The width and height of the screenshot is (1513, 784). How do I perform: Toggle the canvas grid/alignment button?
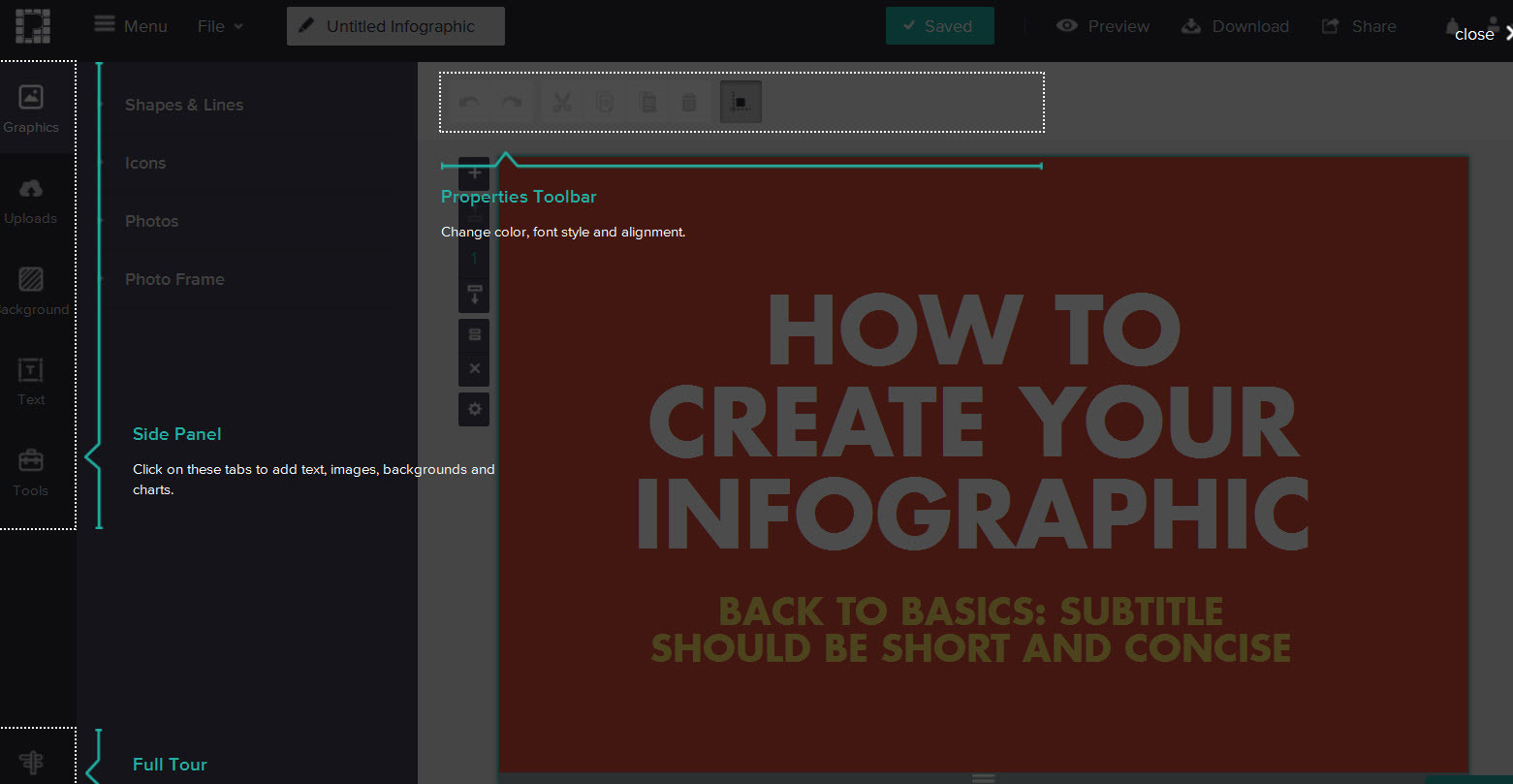pos(741,102)
